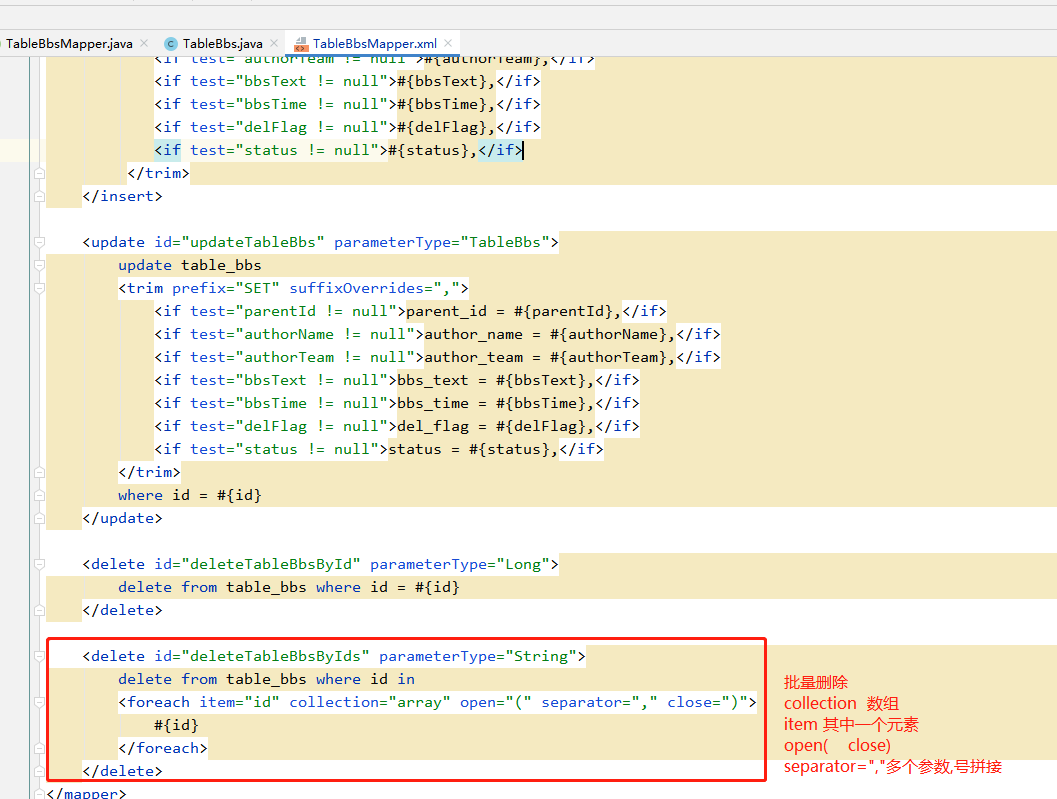Collapse the deleteTableBbsByIds delete block
The image size is (1057, 799).
point(39,656)
